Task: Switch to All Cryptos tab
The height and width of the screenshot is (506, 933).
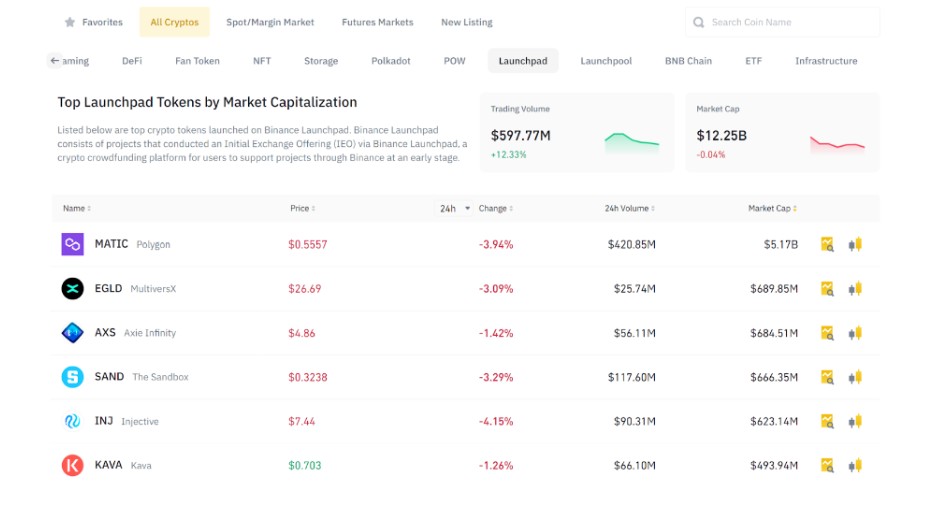Action: [x=174, y=22]
